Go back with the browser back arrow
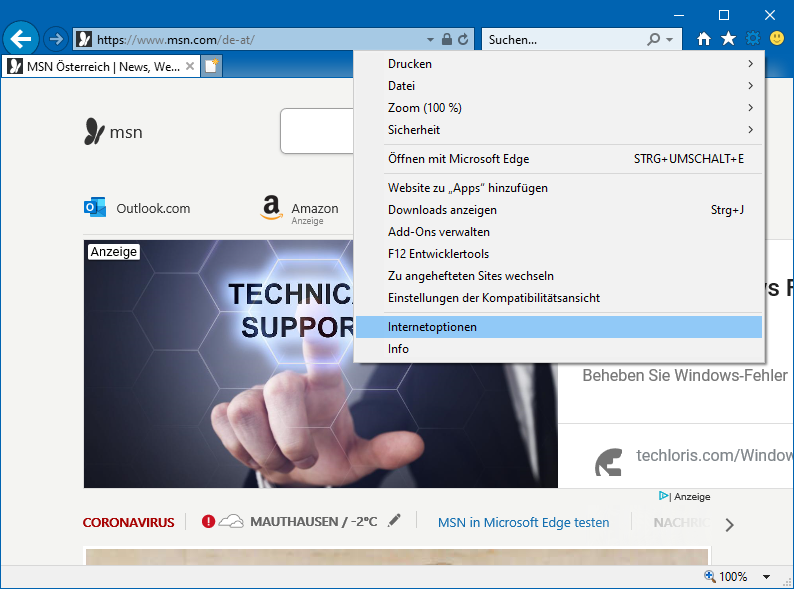Screen dimensions: 794x589 tap(20, 38)
